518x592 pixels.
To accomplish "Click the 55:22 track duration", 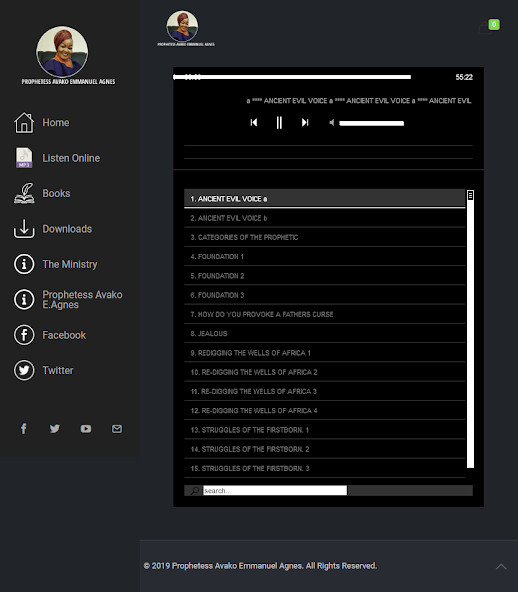I will pos(464,77).
